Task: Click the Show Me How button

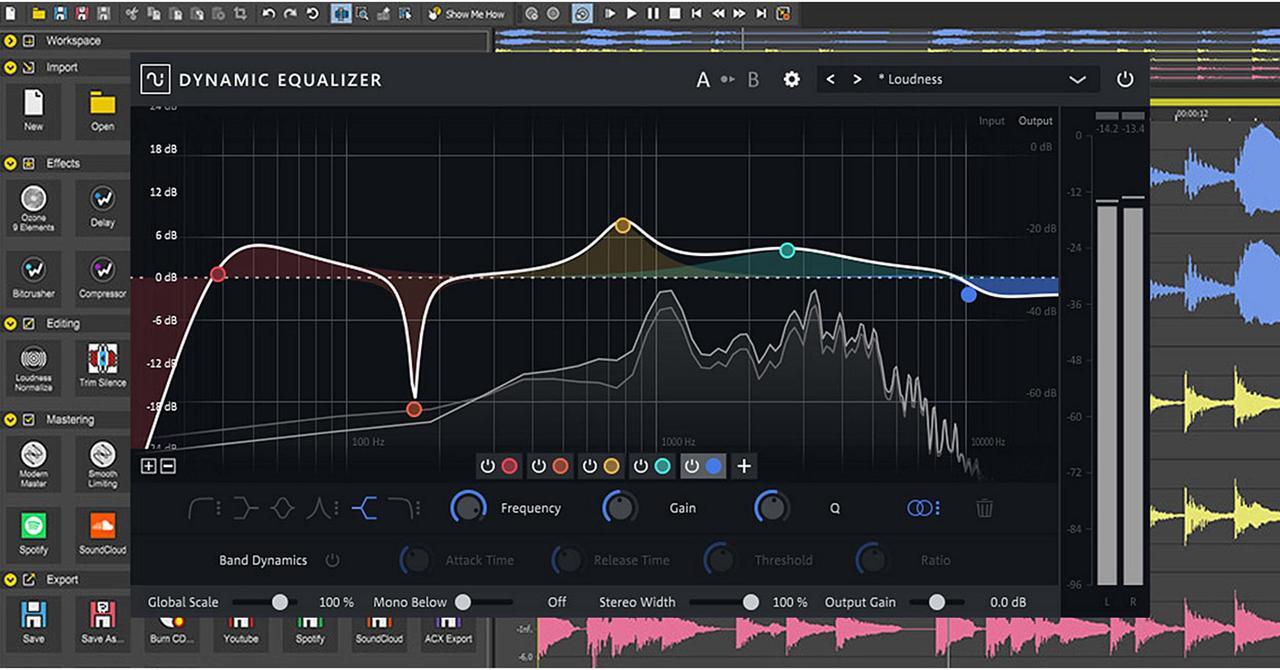Action: coord(466,14)
